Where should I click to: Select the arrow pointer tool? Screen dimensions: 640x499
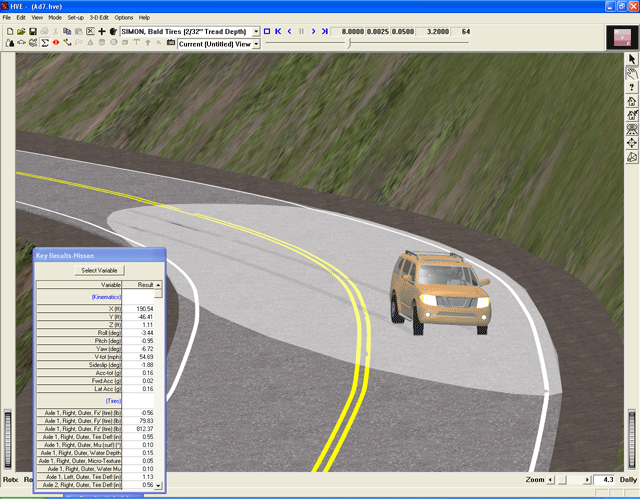pyautogui.click(x=631, y=59)
